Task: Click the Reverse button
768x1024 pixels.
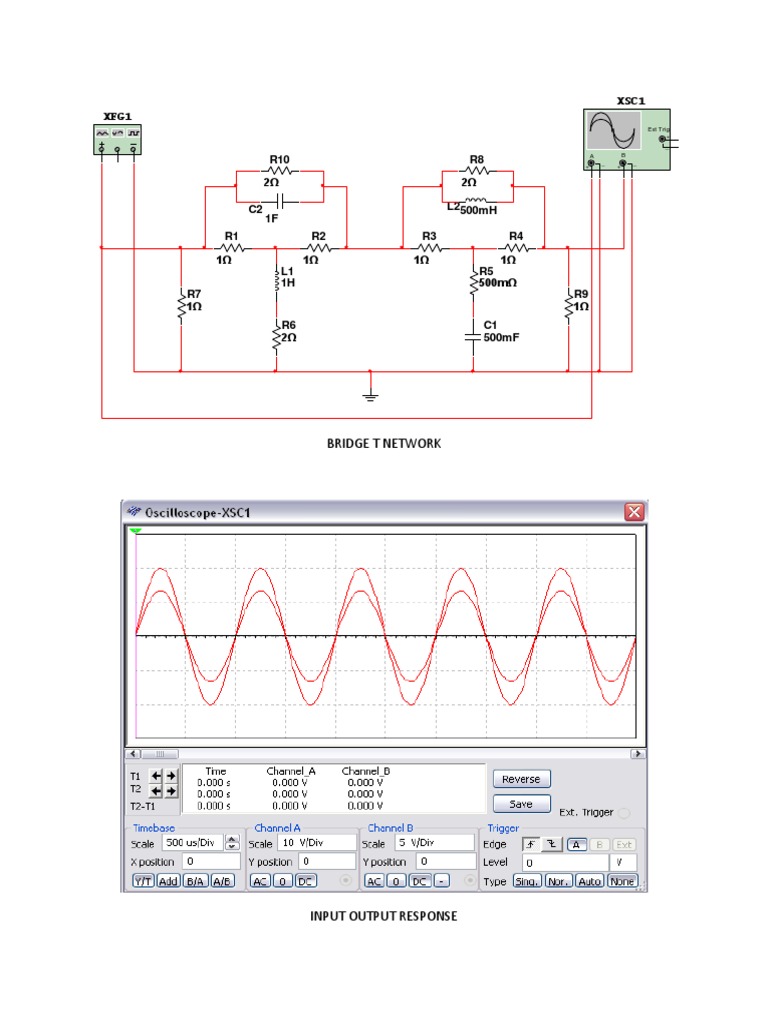Action: [x=521, y=779]
